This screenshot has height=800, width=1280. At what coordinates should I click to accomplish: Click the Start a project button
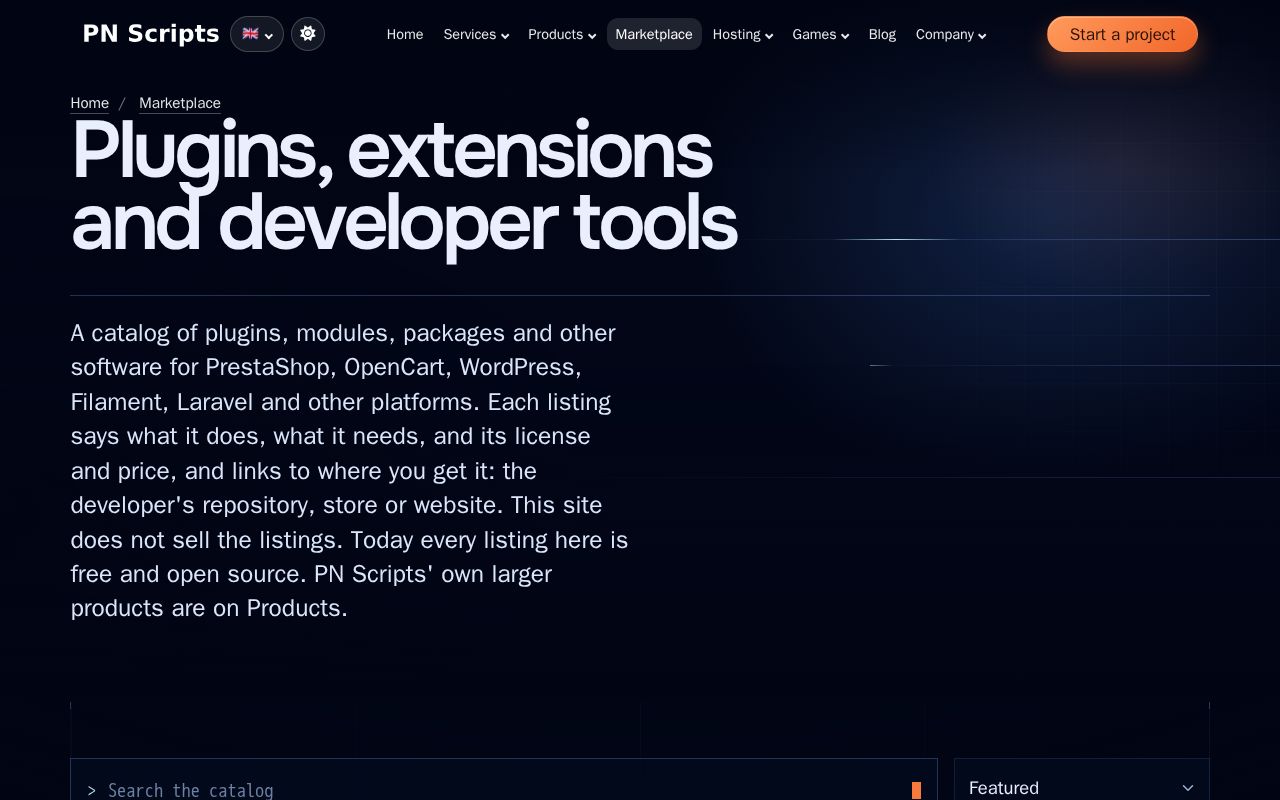(x=1122, y=34)
